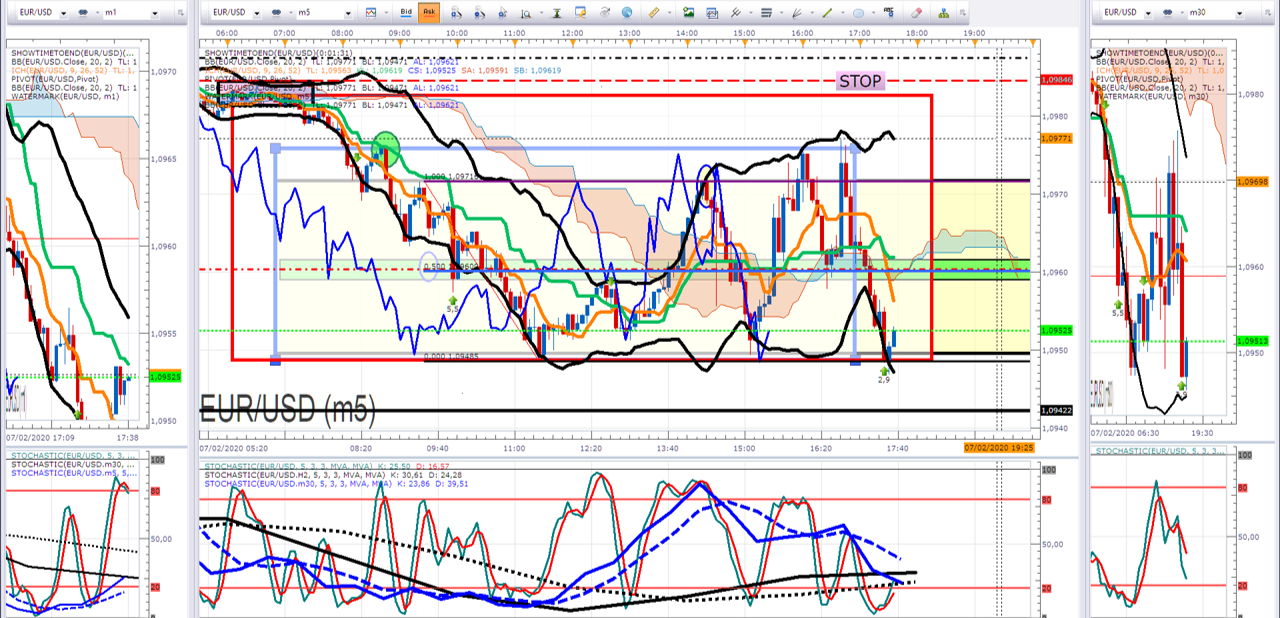Click m30 window toolbar overflow icon
Screen dimensions: 1280x618
click(1268, 13)
